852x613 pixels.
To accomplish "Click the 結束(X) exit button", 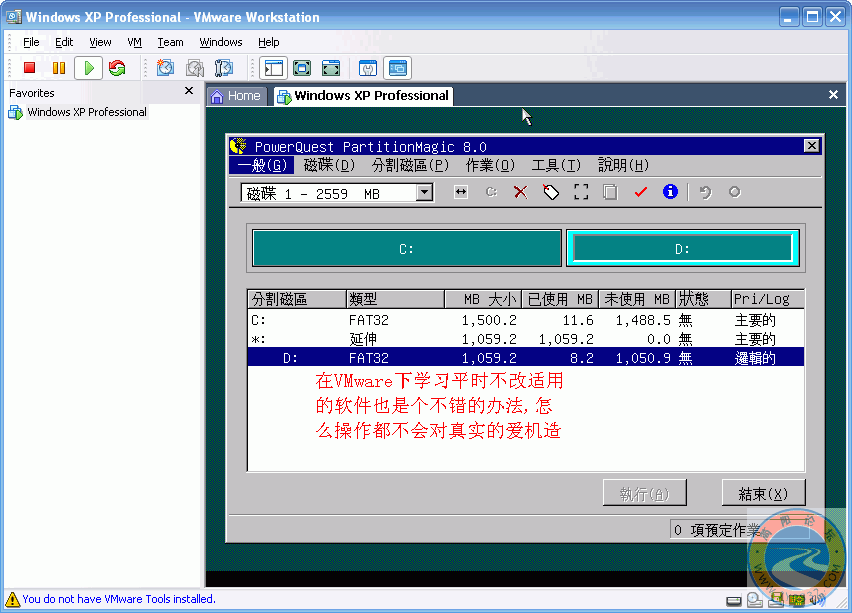I will [x=763, y=493].
